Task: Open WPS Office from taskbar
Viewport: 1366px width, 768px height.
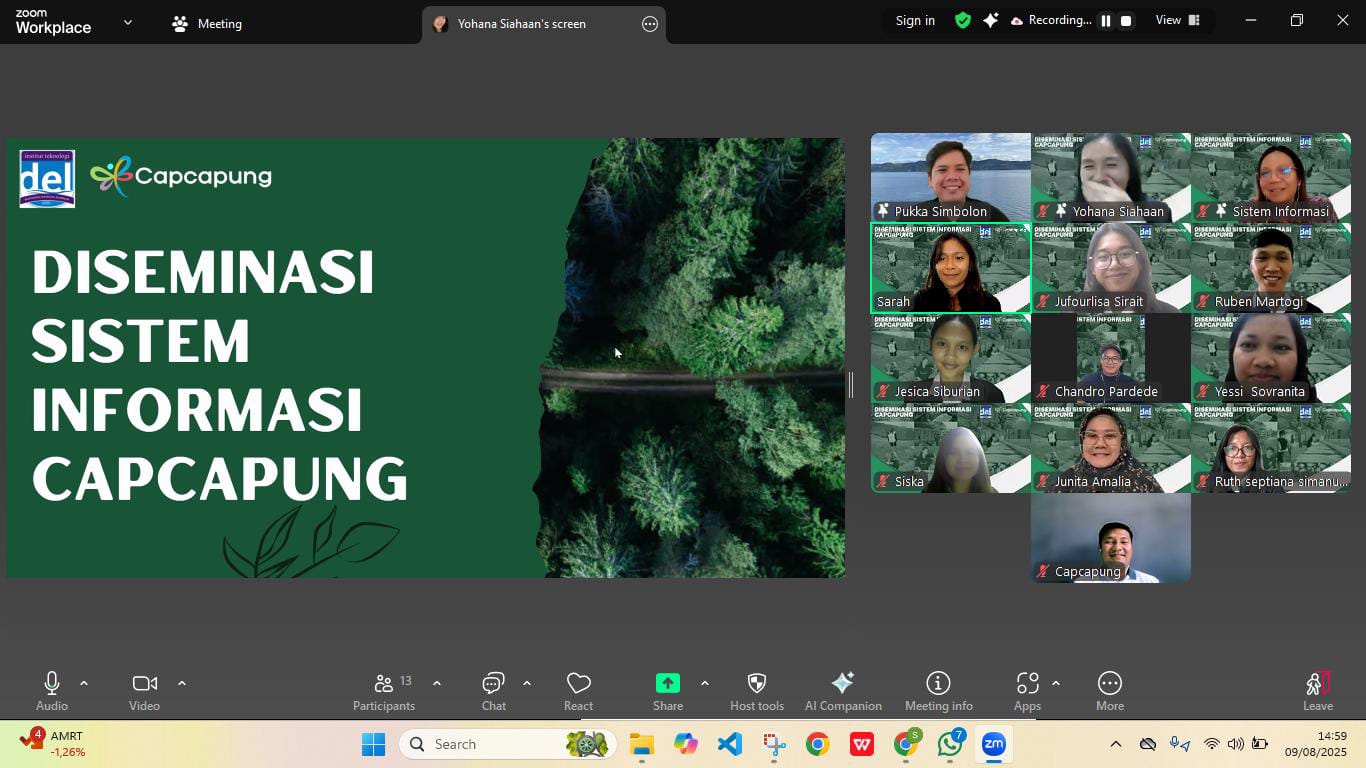Action: point(862,744)
